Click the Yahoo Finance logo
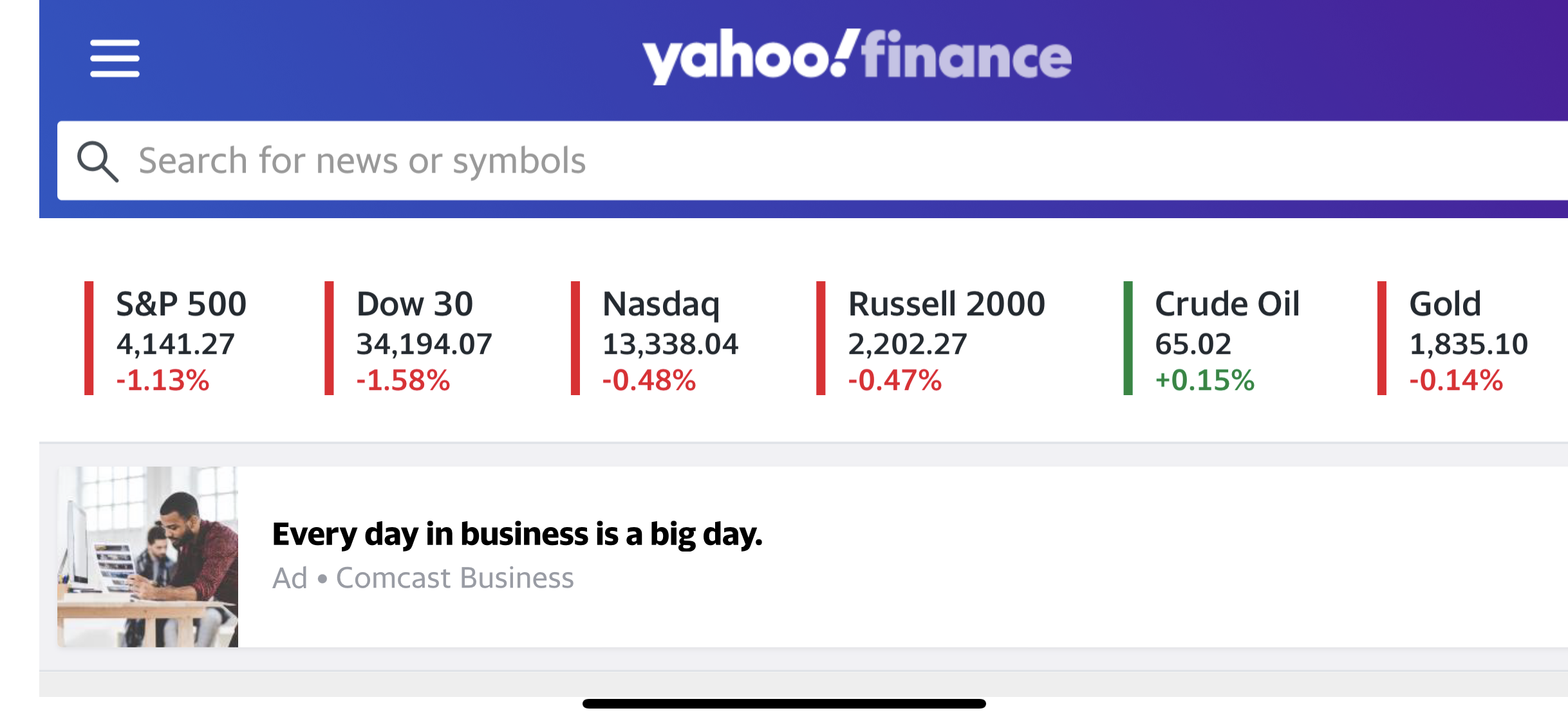This screenshot has height=724, width=1568. [x=857, y=57]
